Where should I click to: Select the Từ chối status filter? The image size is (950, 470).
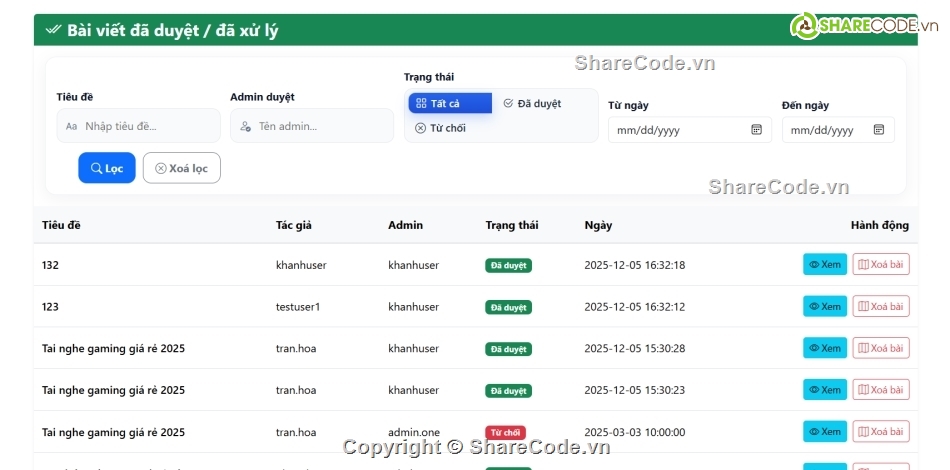coord(440,128)
